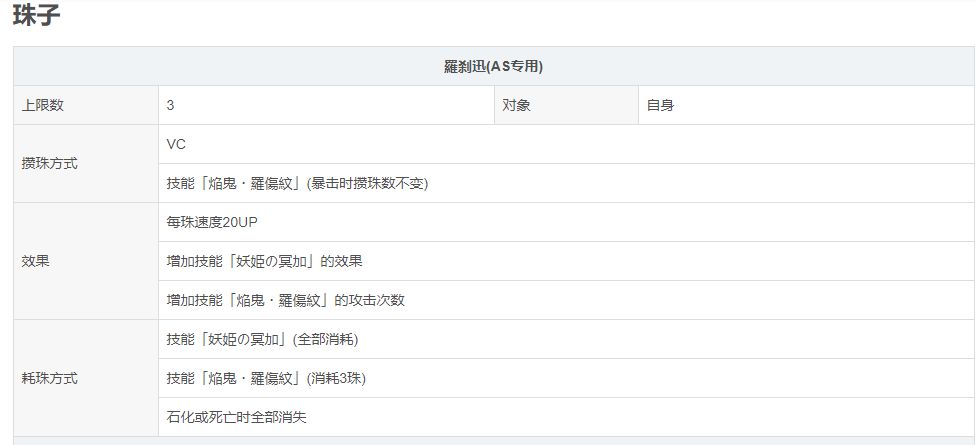Select the 耗珠方式 row label
This screenshot has height=445, width=976.
pos(49,378)
